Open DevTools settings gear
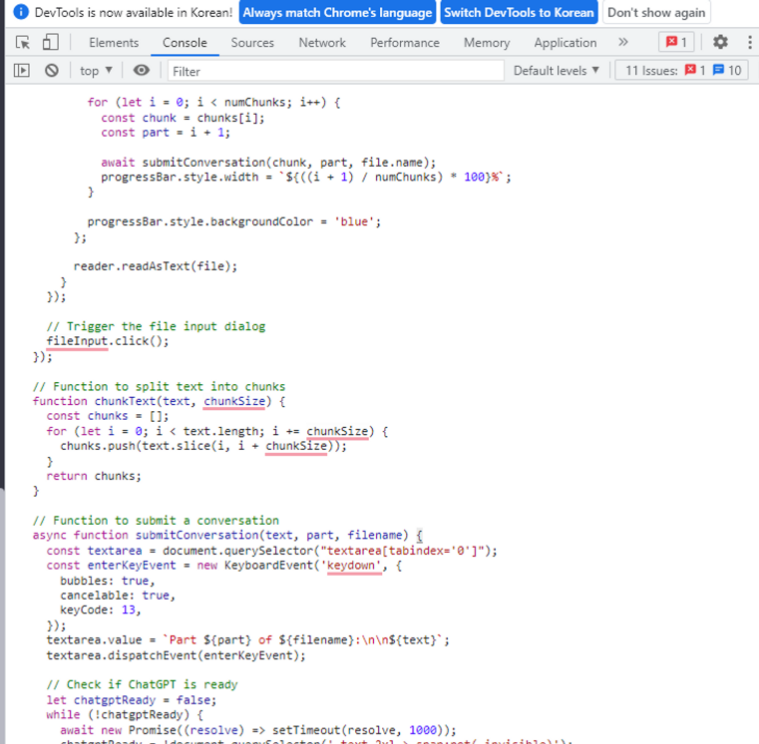This screenshot has height=744, width=759. point(720,42)
